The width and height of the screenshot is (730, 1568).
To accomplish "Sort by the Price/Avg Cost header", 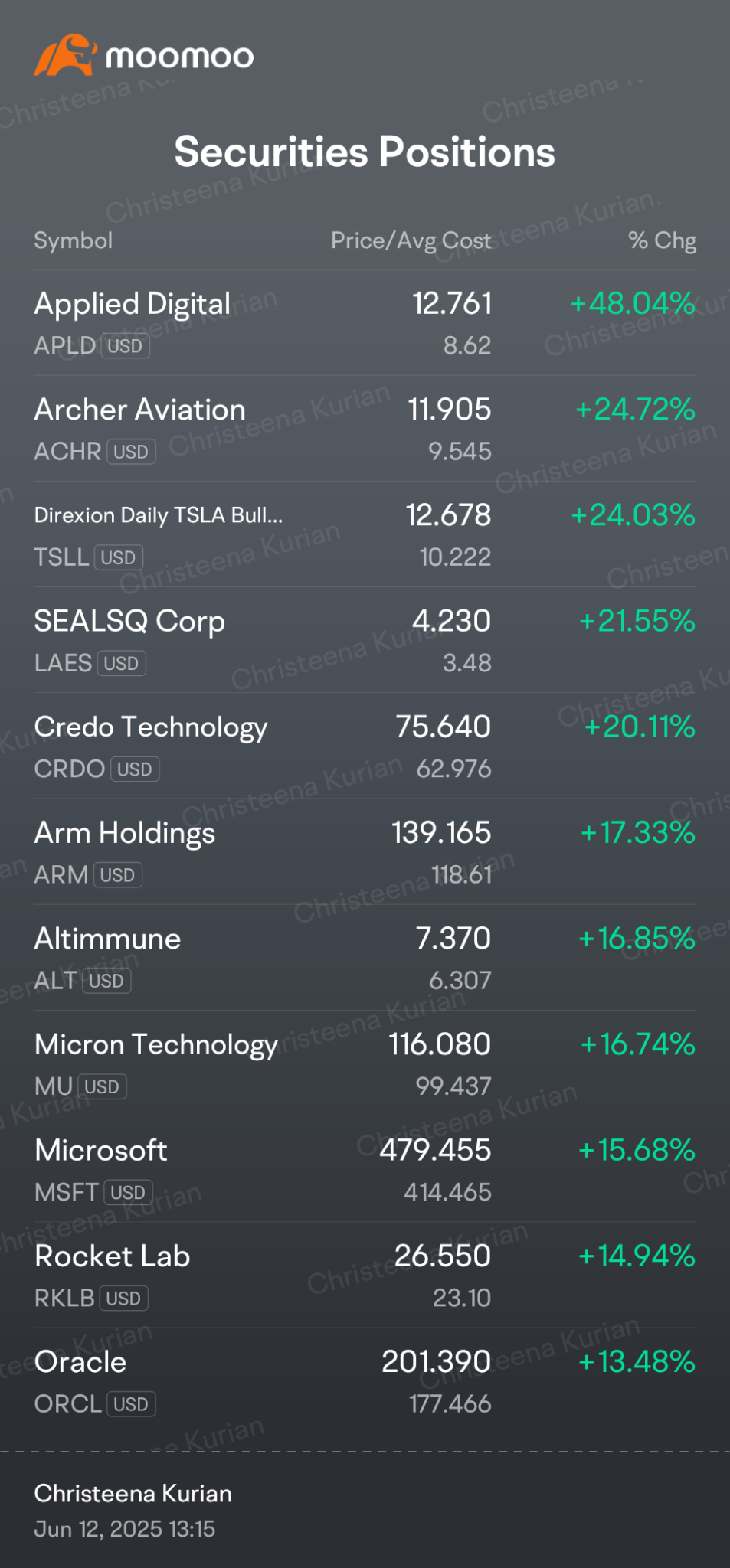I will tap(411, 240).
